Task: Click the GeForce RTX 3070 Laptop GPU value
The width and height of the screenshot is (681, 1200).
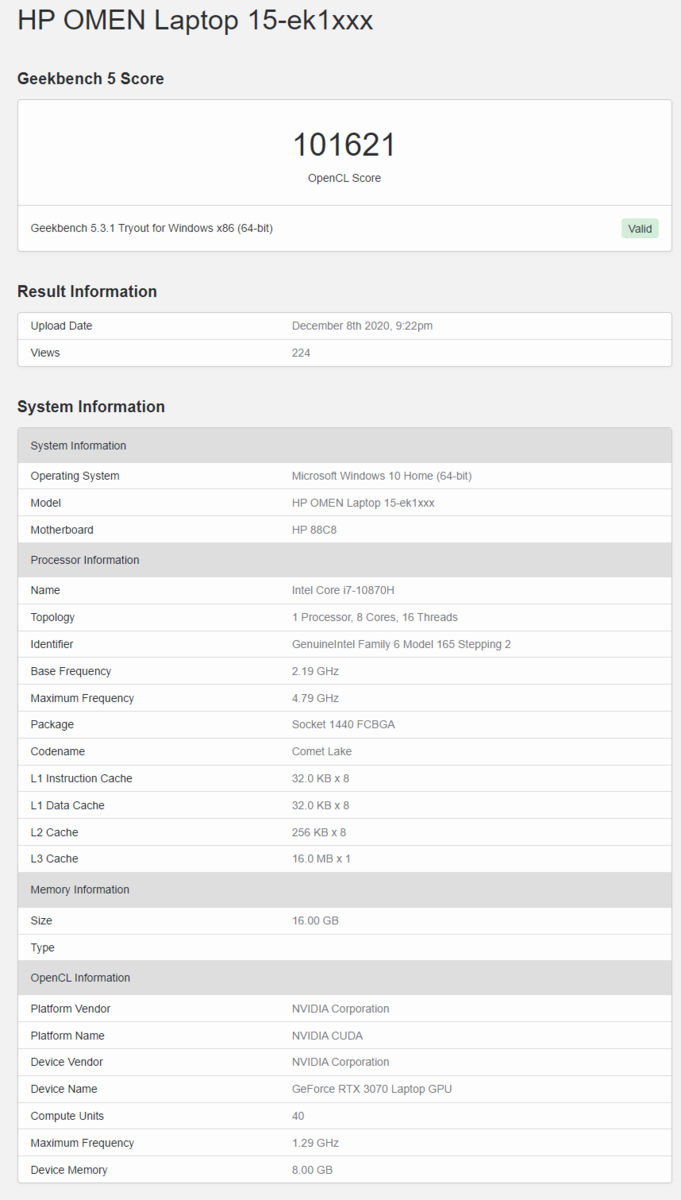Action: (372, 1089)
